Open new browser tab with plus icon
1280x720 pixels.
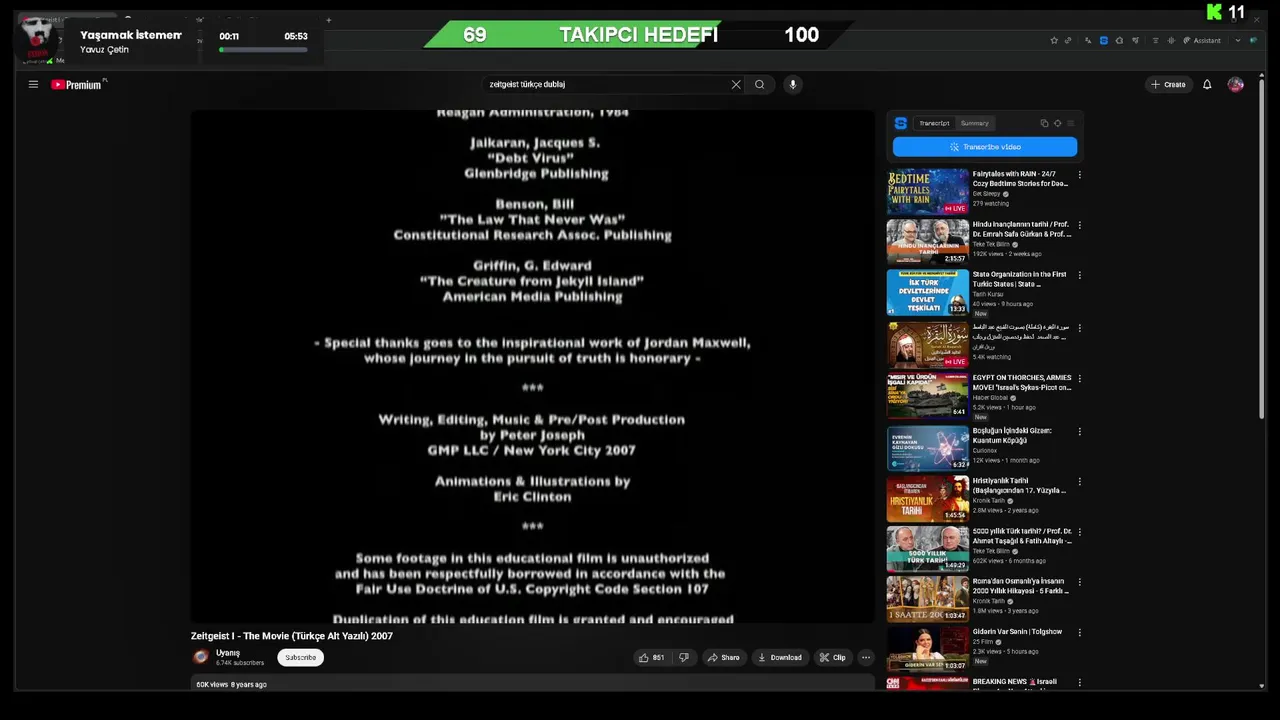328,20
